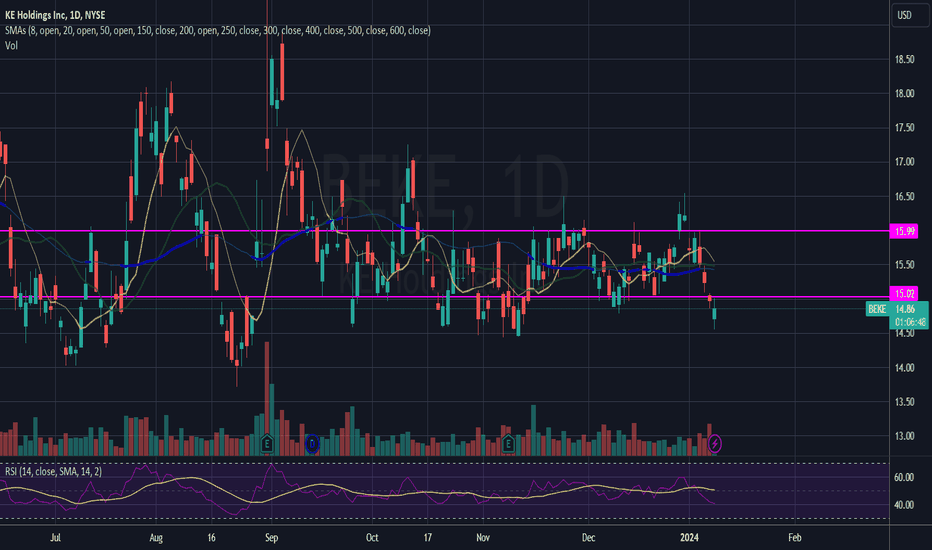Click the RSI 60.00 axis label
Screen dimensions: 932x550
[x=903, y=477]
